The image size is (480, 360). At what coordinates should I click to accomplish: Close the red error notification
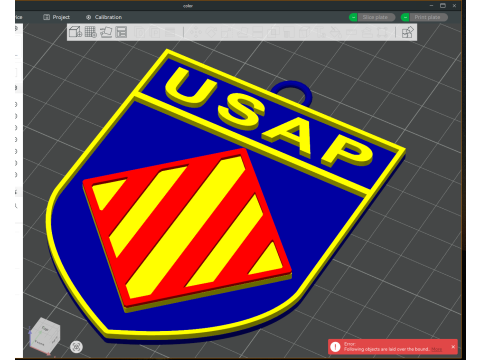[x=453, y=347]
